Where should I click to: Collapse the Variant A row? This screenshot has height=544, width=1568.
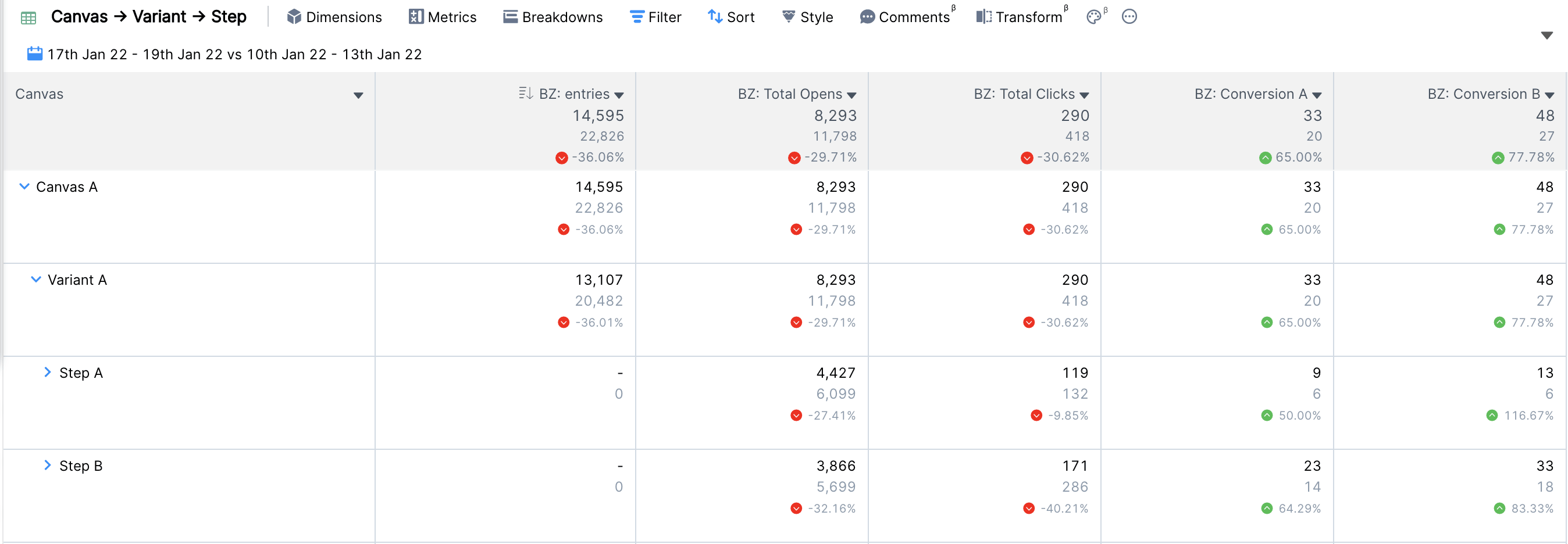point(36,280)
